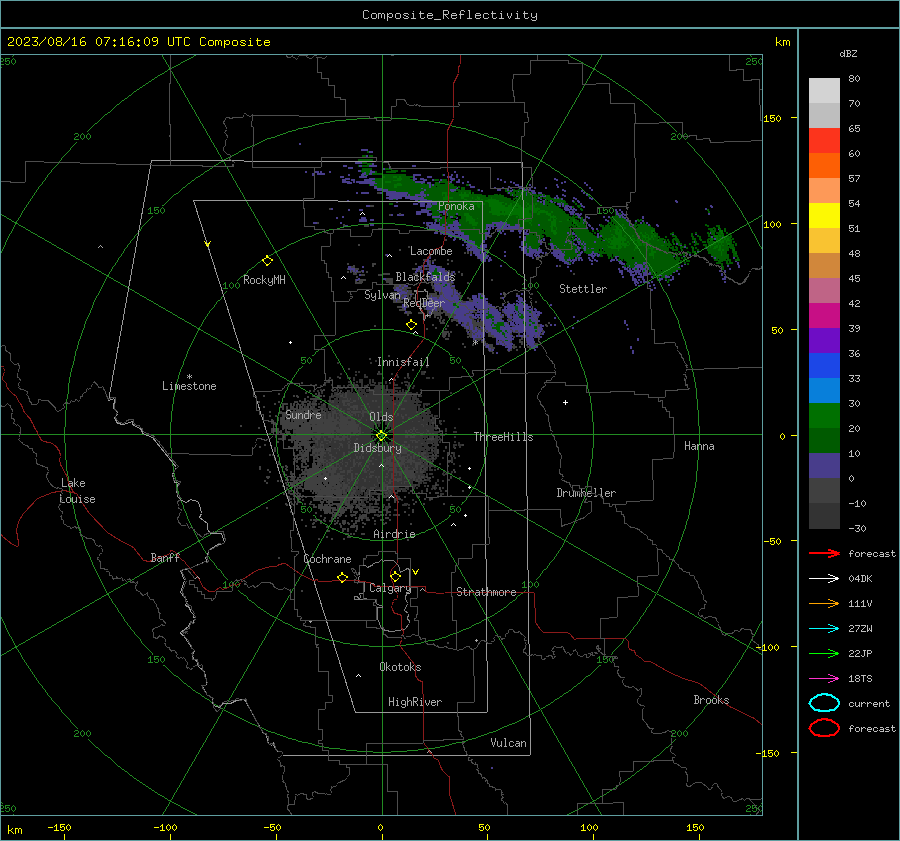The height and width of the screenshot is (841, 900).
Task: Click the Strathmore label
Action: 486,592
